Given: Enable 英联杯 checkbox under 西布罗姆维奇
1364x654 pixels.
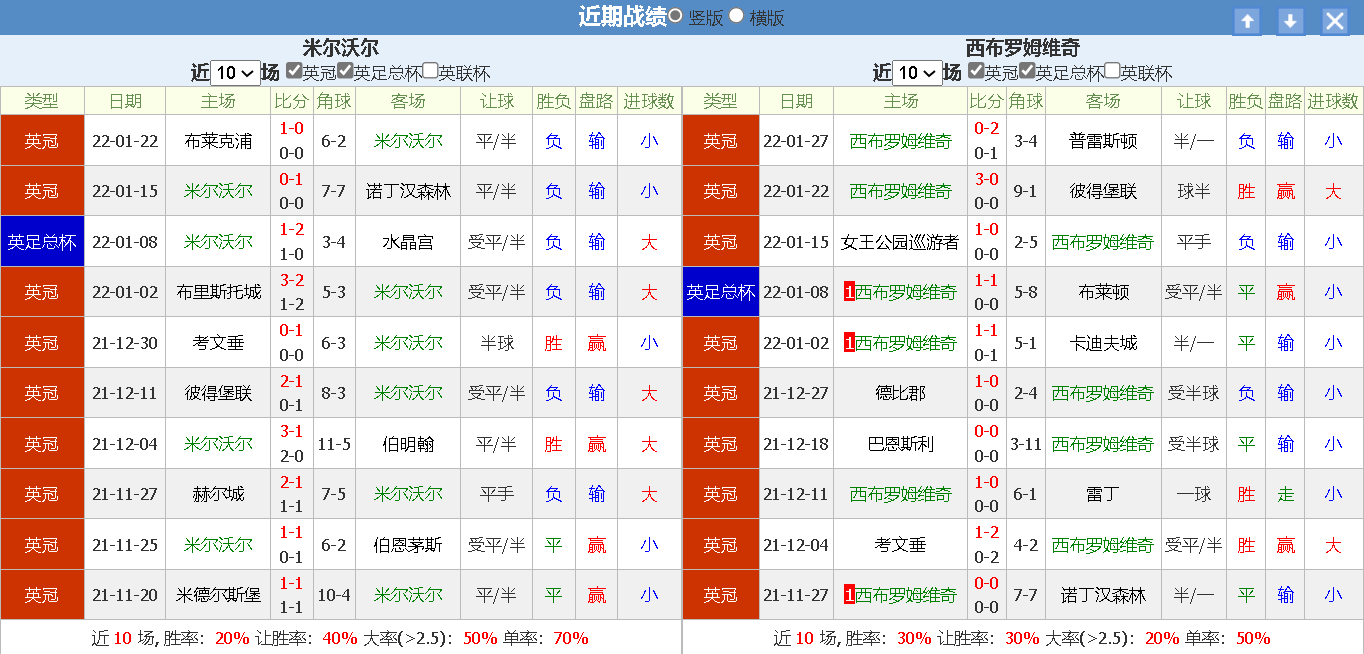Looking at the screenshot, I should (x=1112, y=71).
